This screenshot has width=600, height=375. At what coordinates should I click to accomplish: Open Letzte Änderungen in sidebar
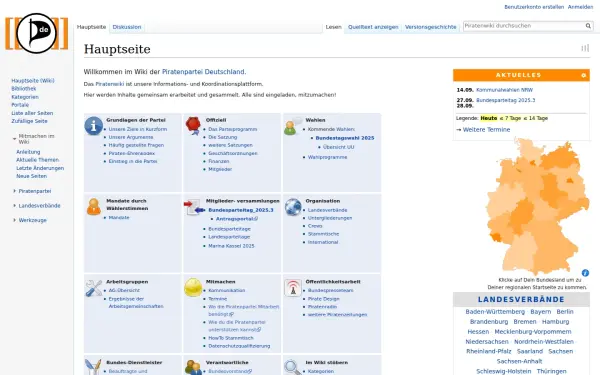[40, 168]
